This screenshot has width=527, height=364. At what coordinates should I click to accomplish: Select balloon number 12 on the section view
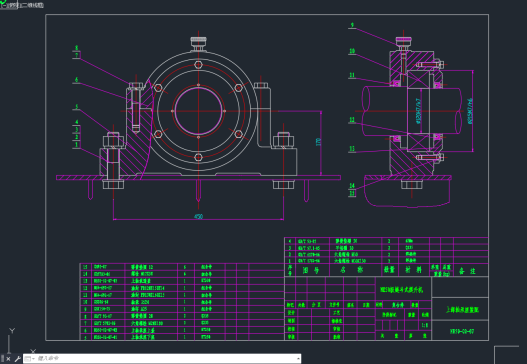(x=352, y=120)
